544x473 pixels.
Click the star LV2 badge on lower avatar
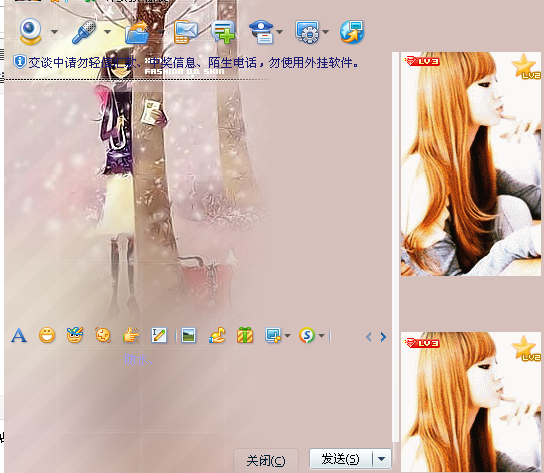[526, 349]
